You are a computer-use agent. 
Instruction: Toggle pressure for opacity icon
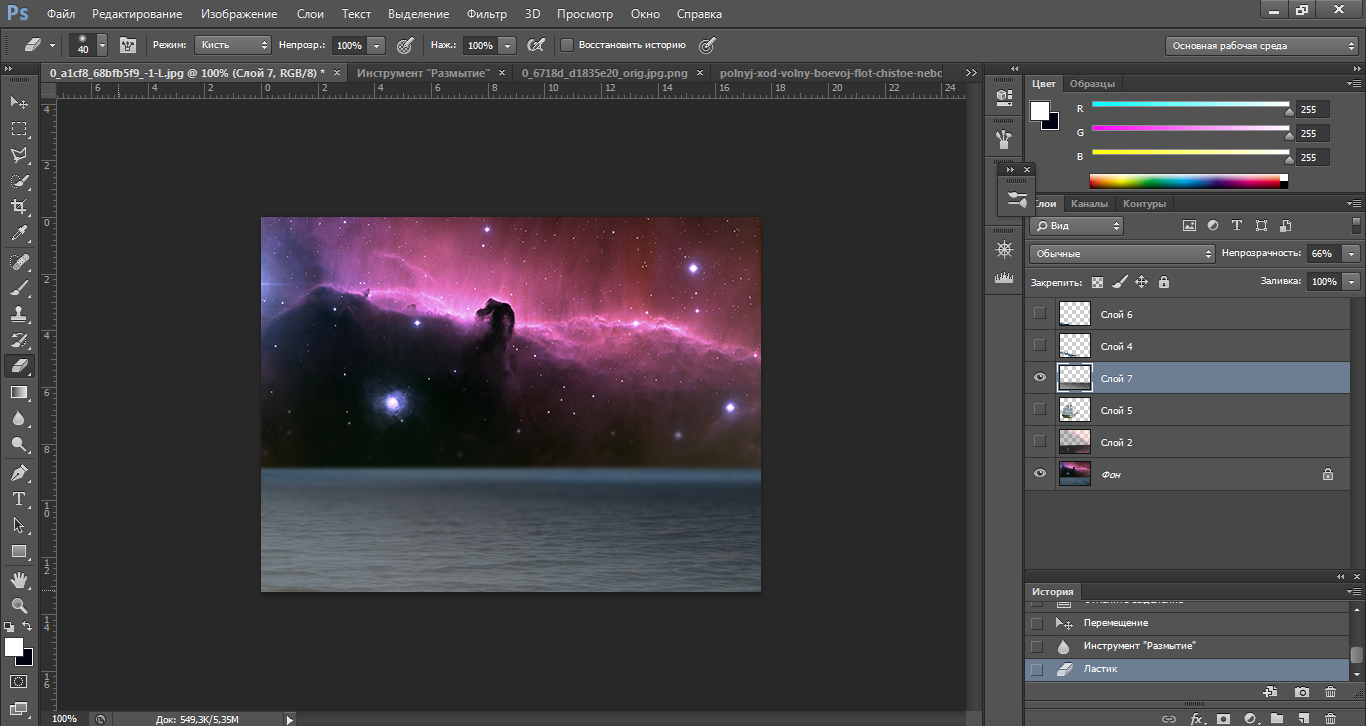click(404, 45)
